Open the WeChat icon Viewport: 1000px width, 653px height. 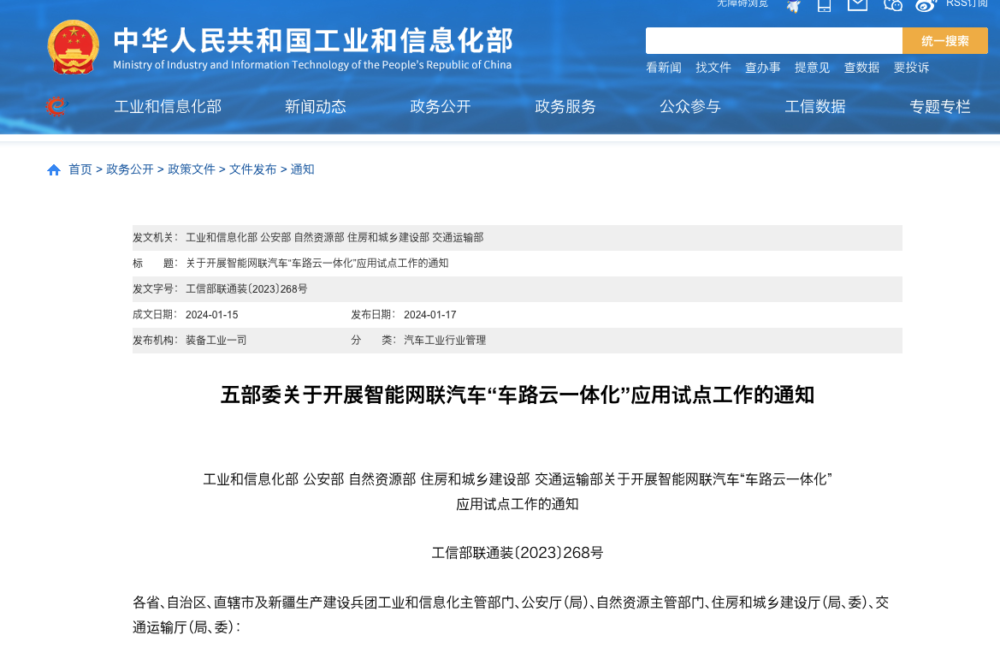click(892, 5)
